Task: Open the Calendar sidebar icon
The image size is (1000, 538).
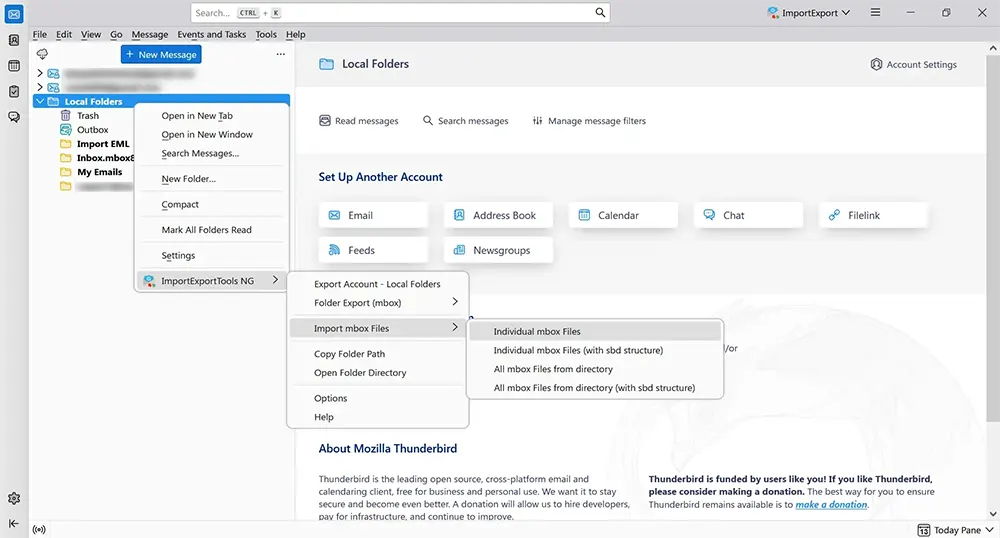Action: pyautogui.click(x=14, y=66)
